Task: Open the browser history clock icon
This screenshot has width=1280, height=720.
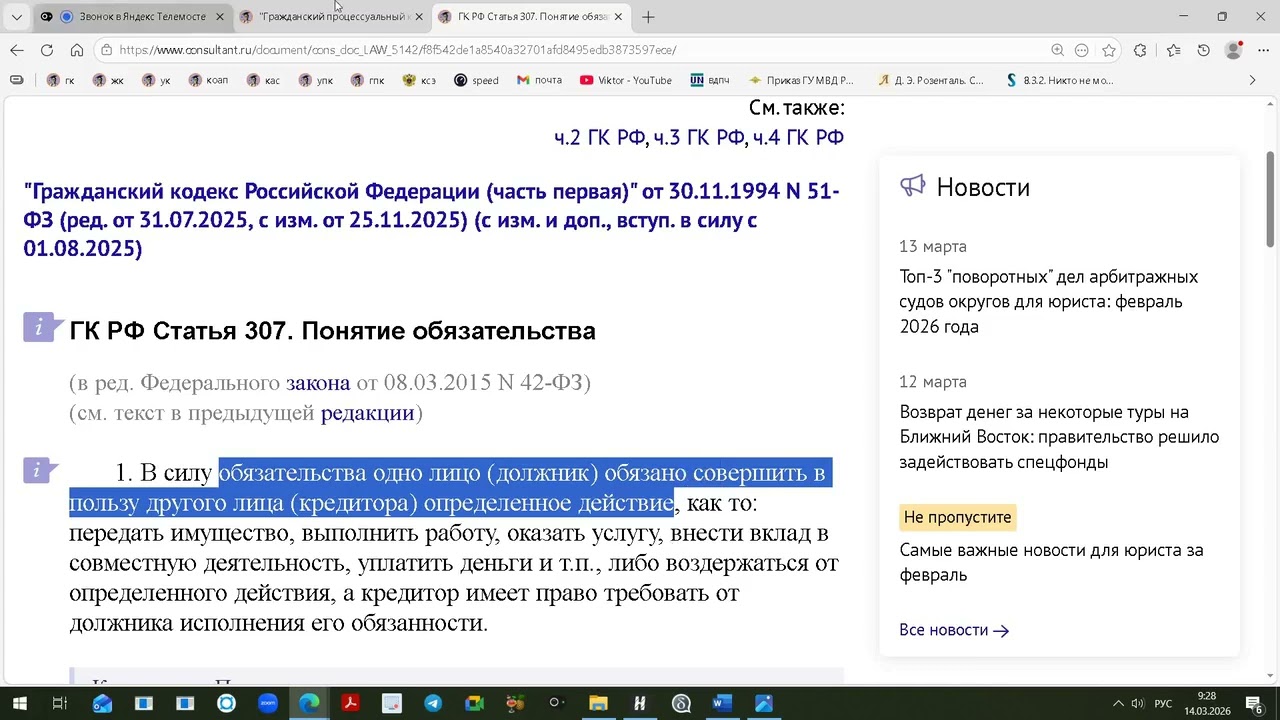Action: click(1204, 50)
